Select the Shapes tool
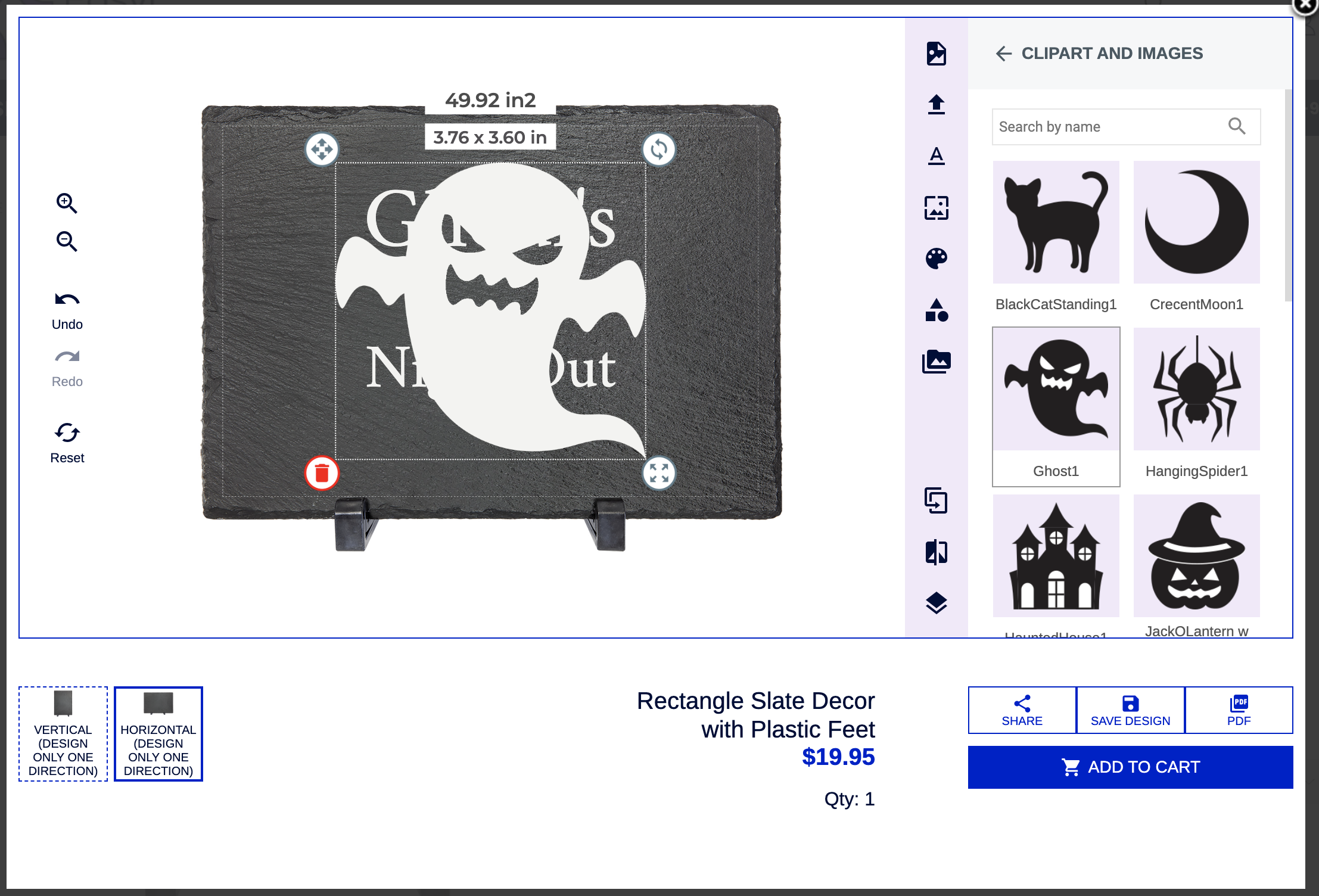The height and width of the screenshot is (896, 1319). tap(936, 310)
